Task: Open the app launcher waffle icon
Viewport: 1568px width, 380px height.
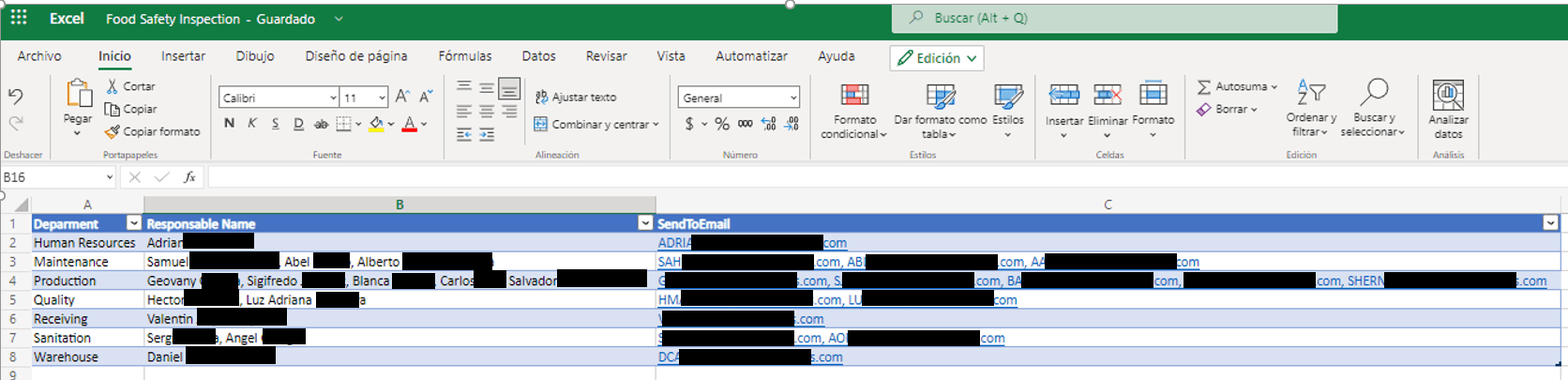Action: (x=19, y=18)
